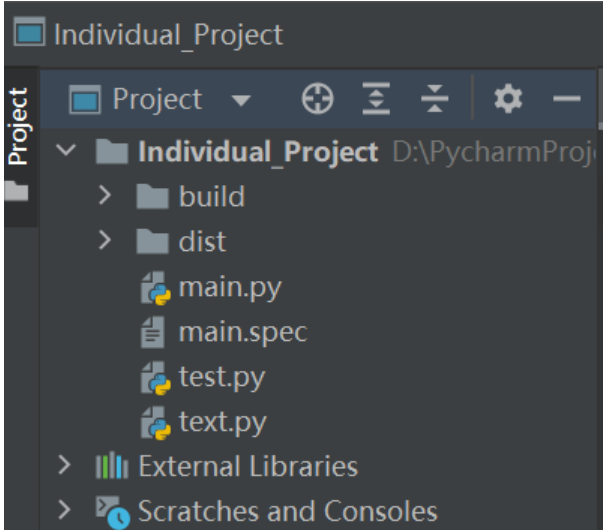Click the Individual_Project title in the navigation bar
The image size is (607, 530).
pyautogui.click(x=169, y=35)
